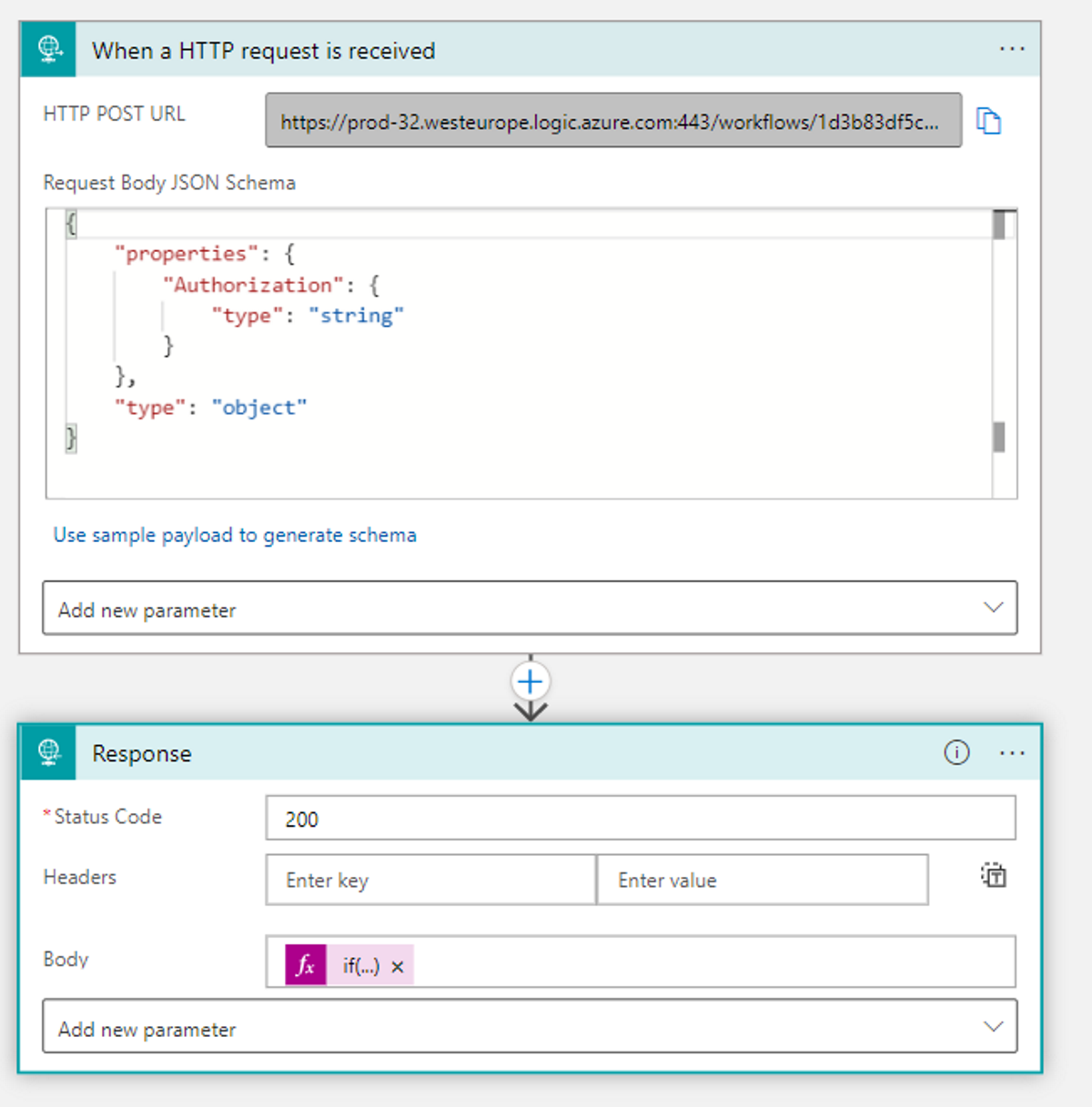Image resolution: width=1092 pixels, height=1107 pixels.
Task: View info about the Response action
Action: (956, 753)
